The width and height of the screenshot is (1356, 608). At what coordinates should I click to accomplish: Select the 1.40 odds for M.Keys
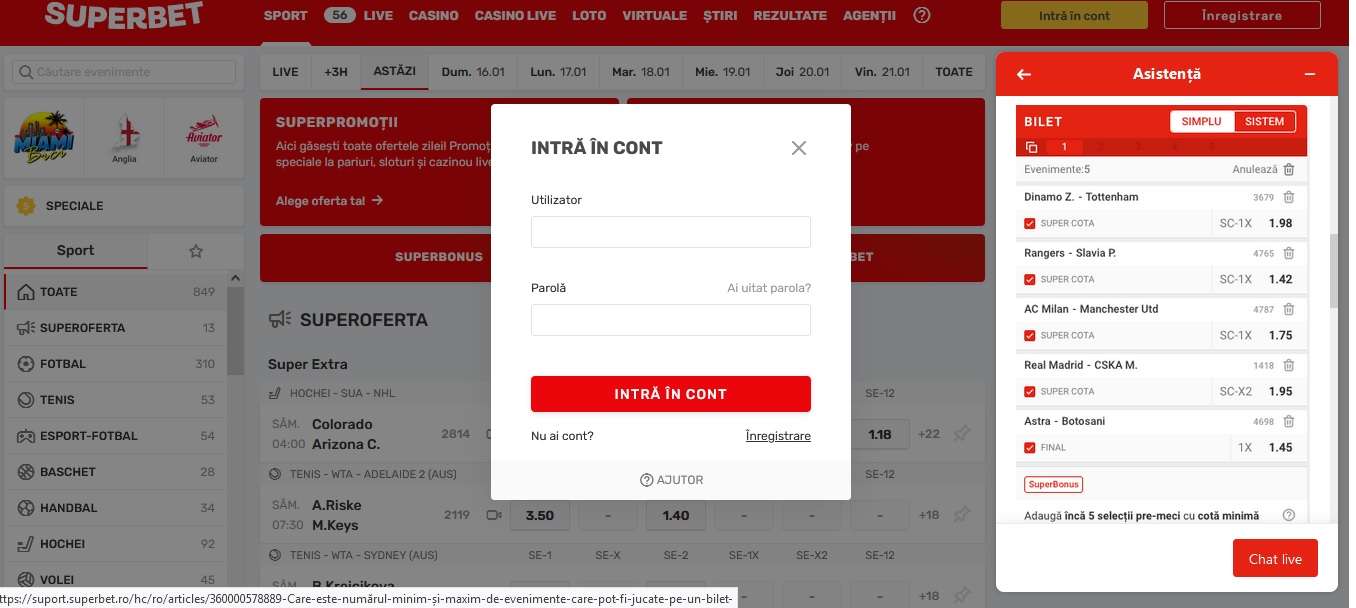click(676, 515)
